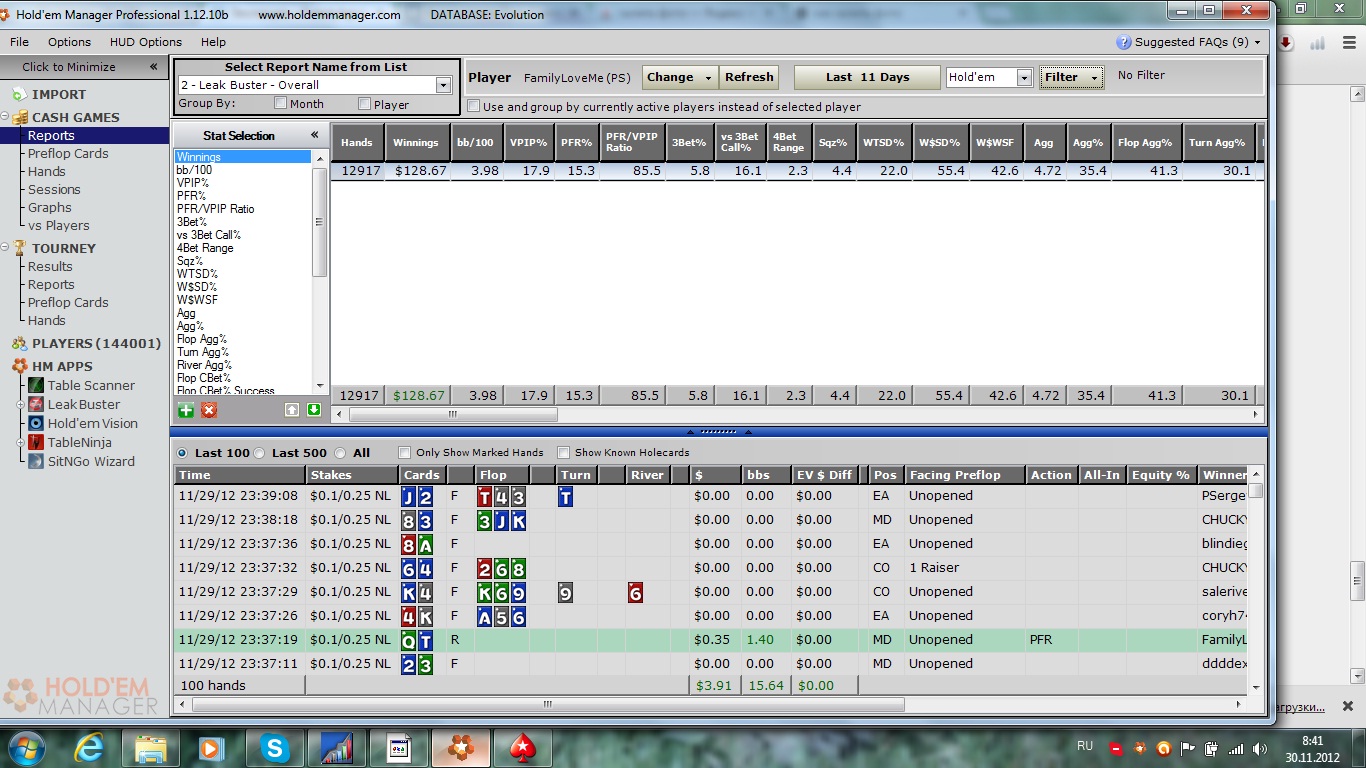Open Windows Explorer folder in taskbar
The width and height of the screenshot is (1366, 768).
[151, 747]
